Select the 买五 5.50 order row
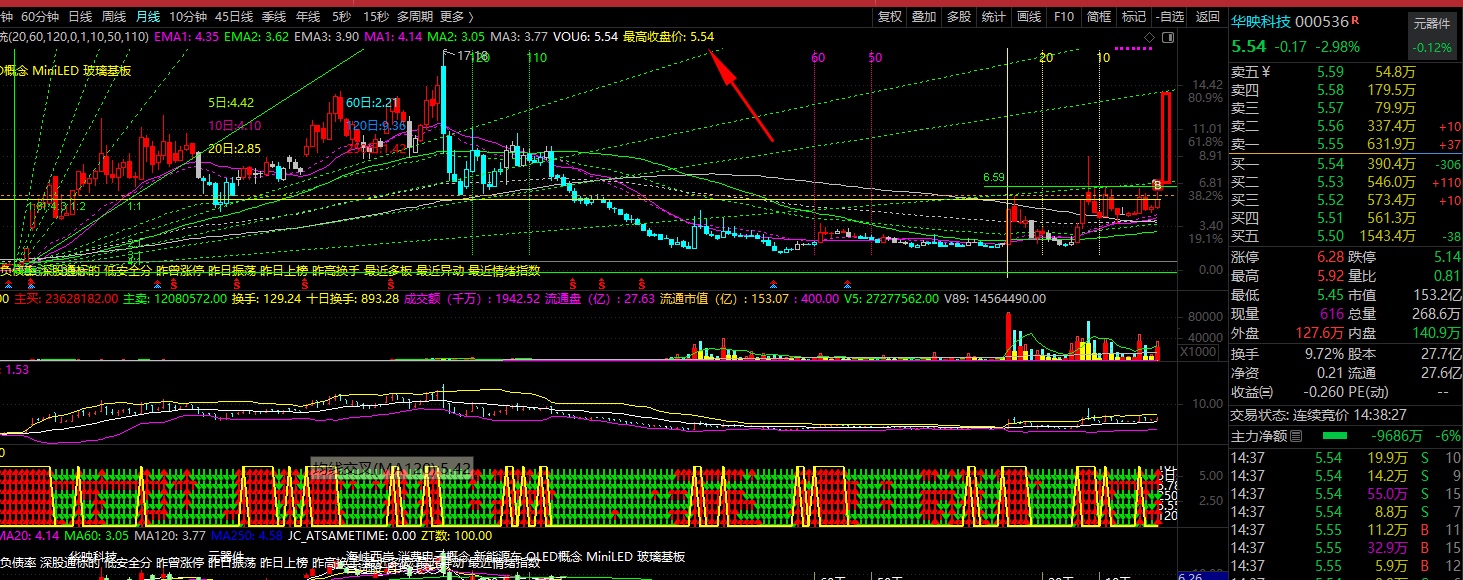Screen dimensions: 1463x580 pos(1344,236)
